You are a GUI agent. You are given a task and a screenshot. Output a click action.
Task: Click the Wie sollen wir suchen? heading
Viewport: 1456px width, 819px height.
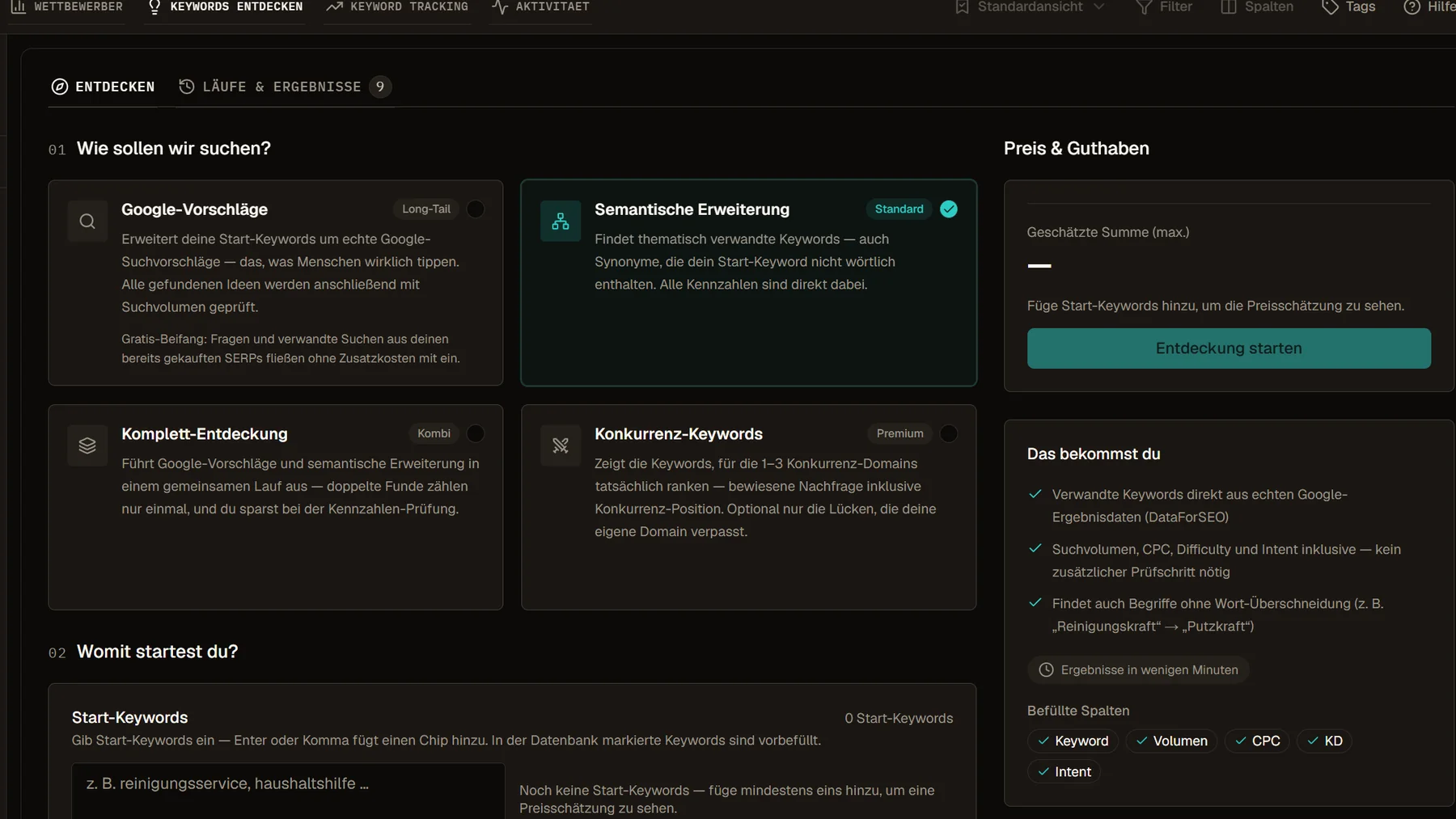click(174, 149)
